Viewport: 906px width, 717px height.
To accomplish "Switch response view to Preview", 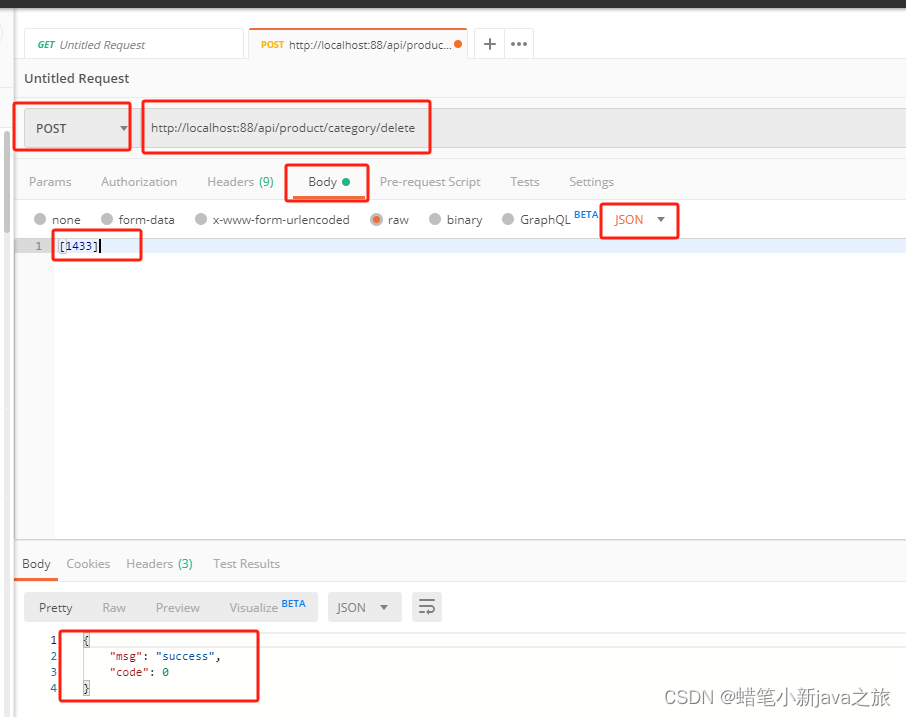I will [x=177, y=607].
